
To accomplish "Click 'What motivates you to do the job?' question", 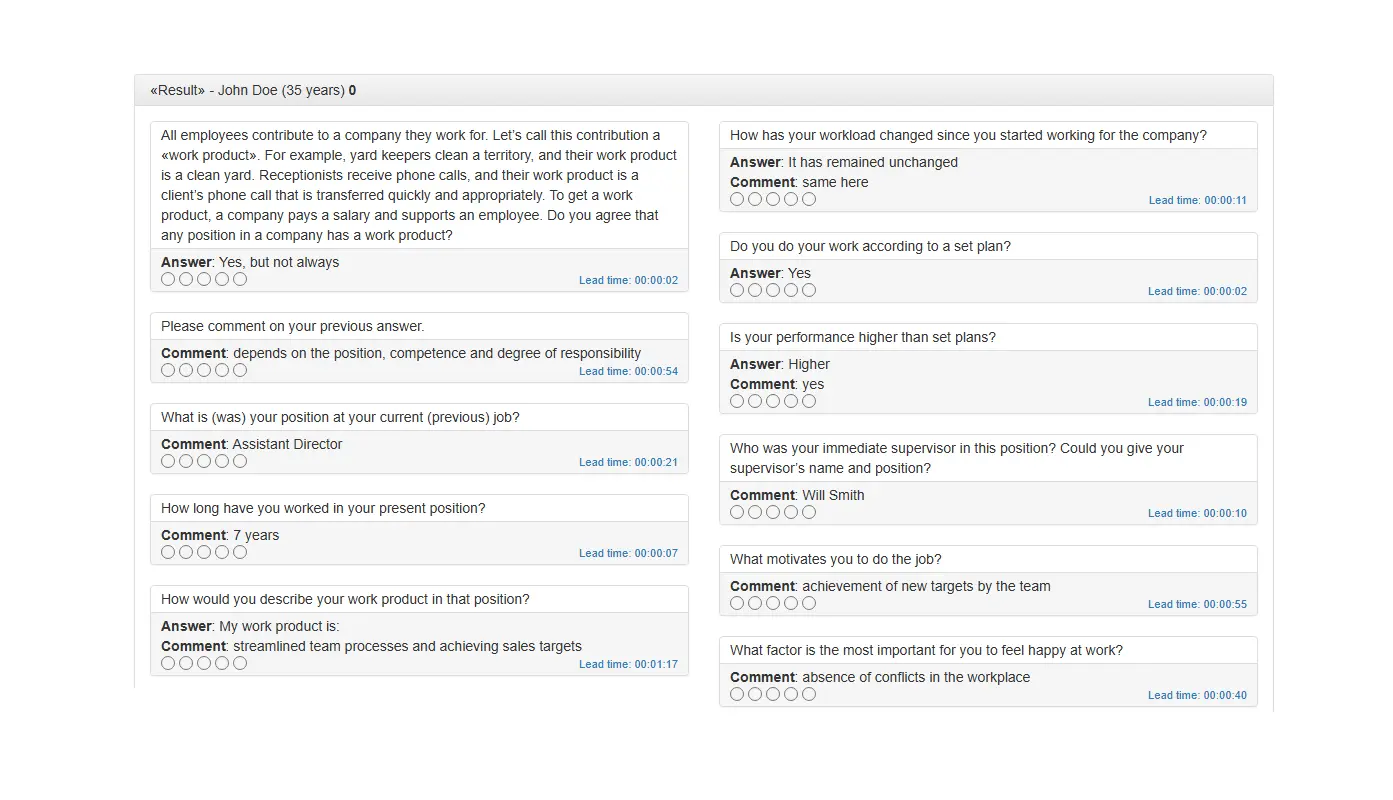I will click(x=836, y=560).
